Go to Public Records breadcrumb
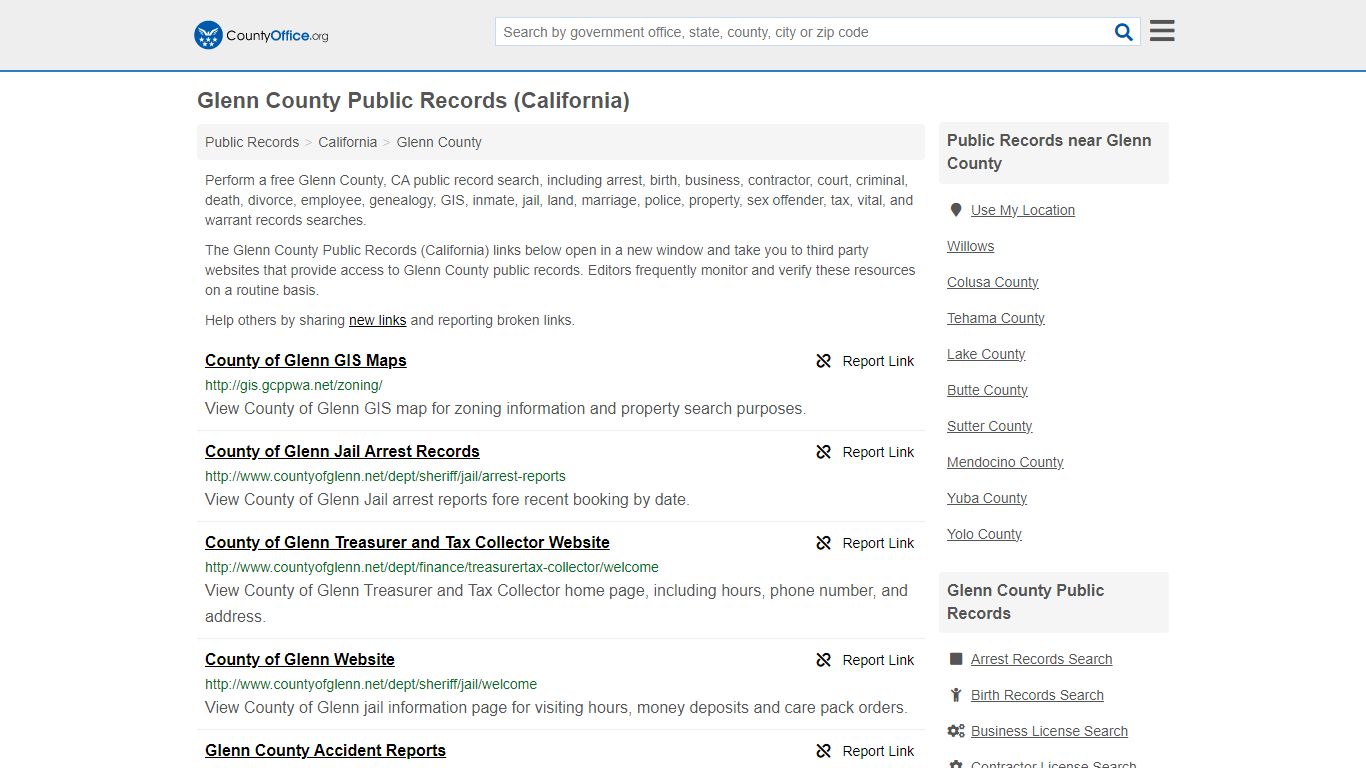The height and width of the screenshot is (768, 1366). [x=252, y=142]
